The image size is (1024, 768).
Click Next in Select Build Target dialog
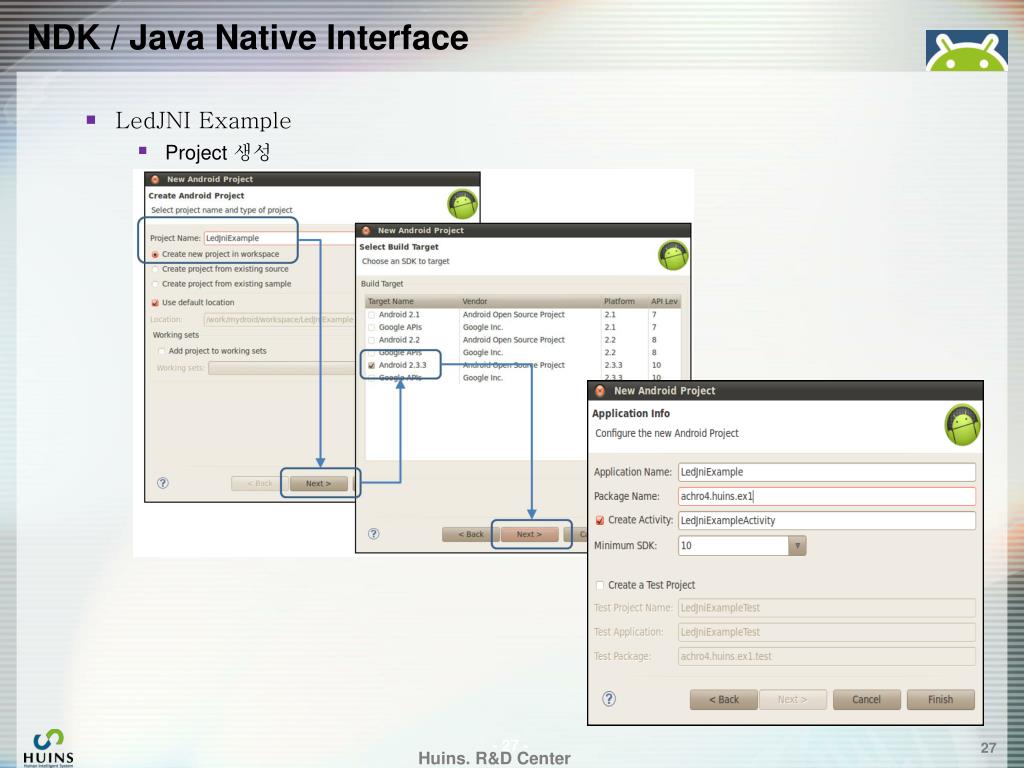[x=530, y=534]
